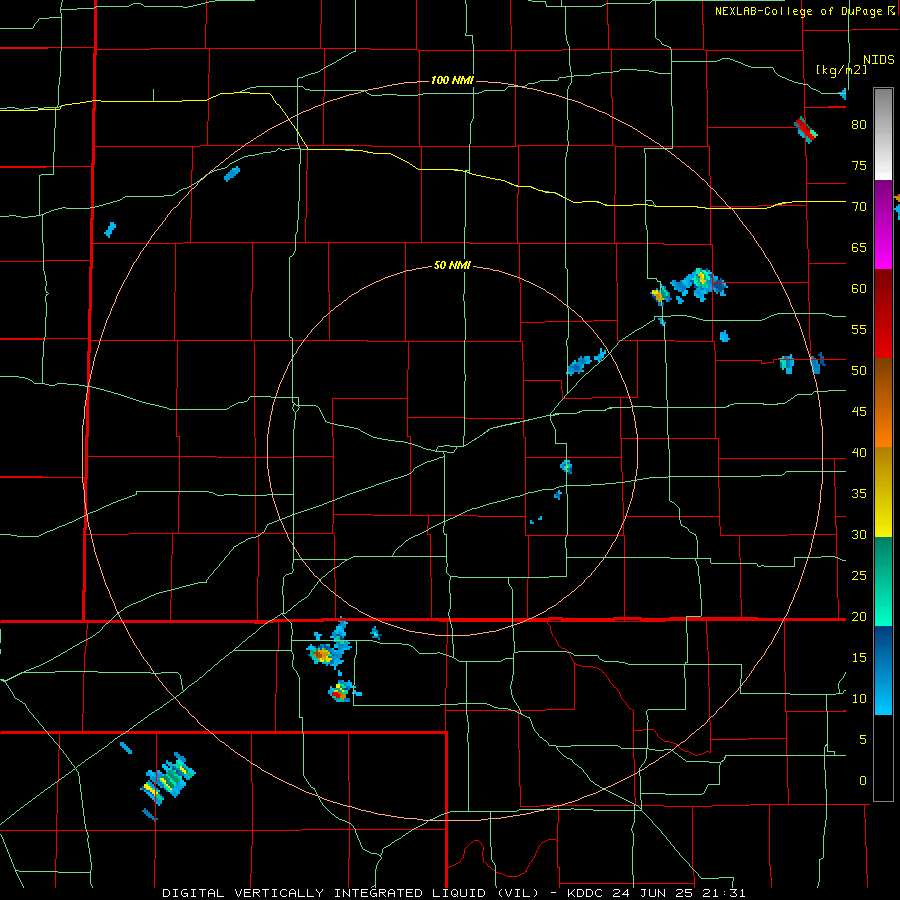Select the brown segment of the color bar
Screen dimensions: 900x900
883,380
